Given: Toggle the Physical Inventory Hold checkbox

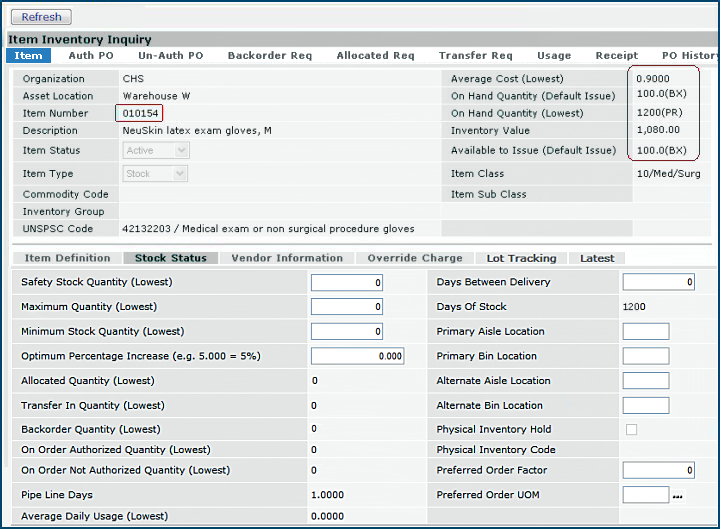Looking at the screenshot, I should pyautogui.click(x=630, y=430).
